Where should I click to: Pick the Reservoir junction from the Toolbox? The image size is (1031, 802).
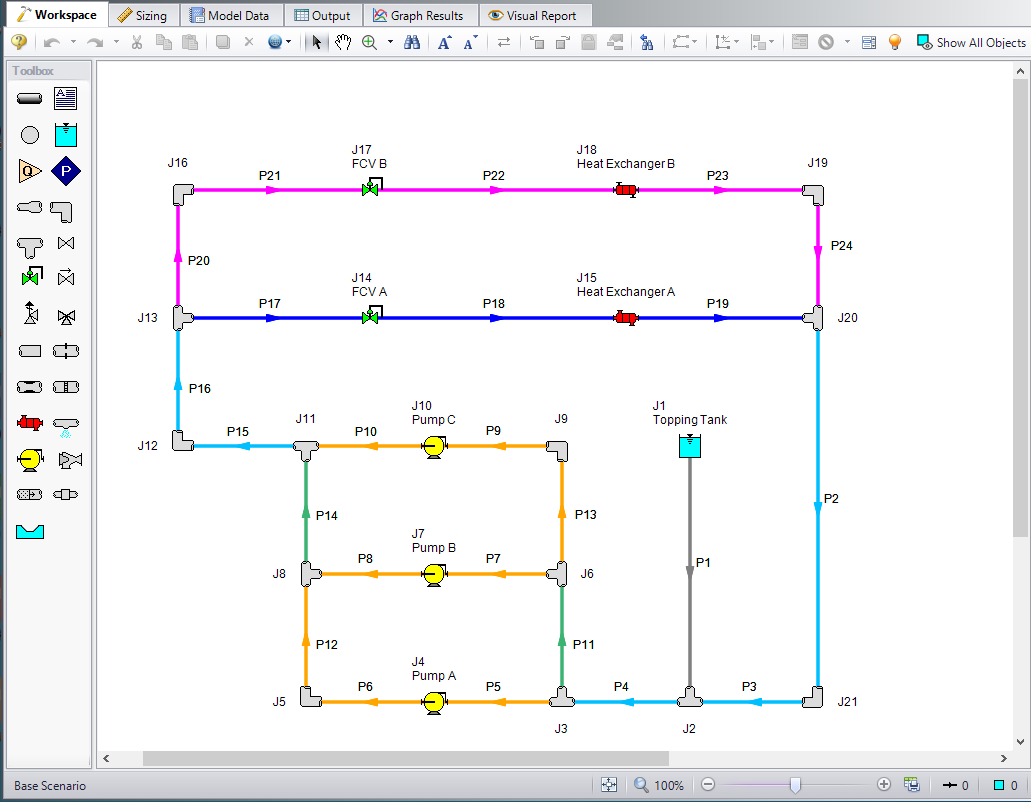(65, 135)
